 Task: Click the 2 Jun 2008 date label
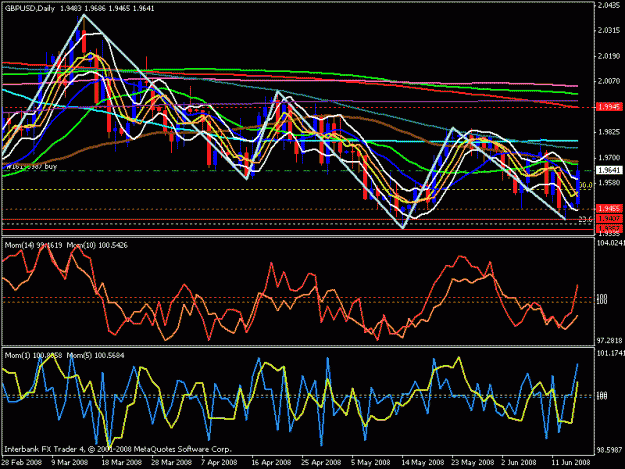(x=519, y=463)
